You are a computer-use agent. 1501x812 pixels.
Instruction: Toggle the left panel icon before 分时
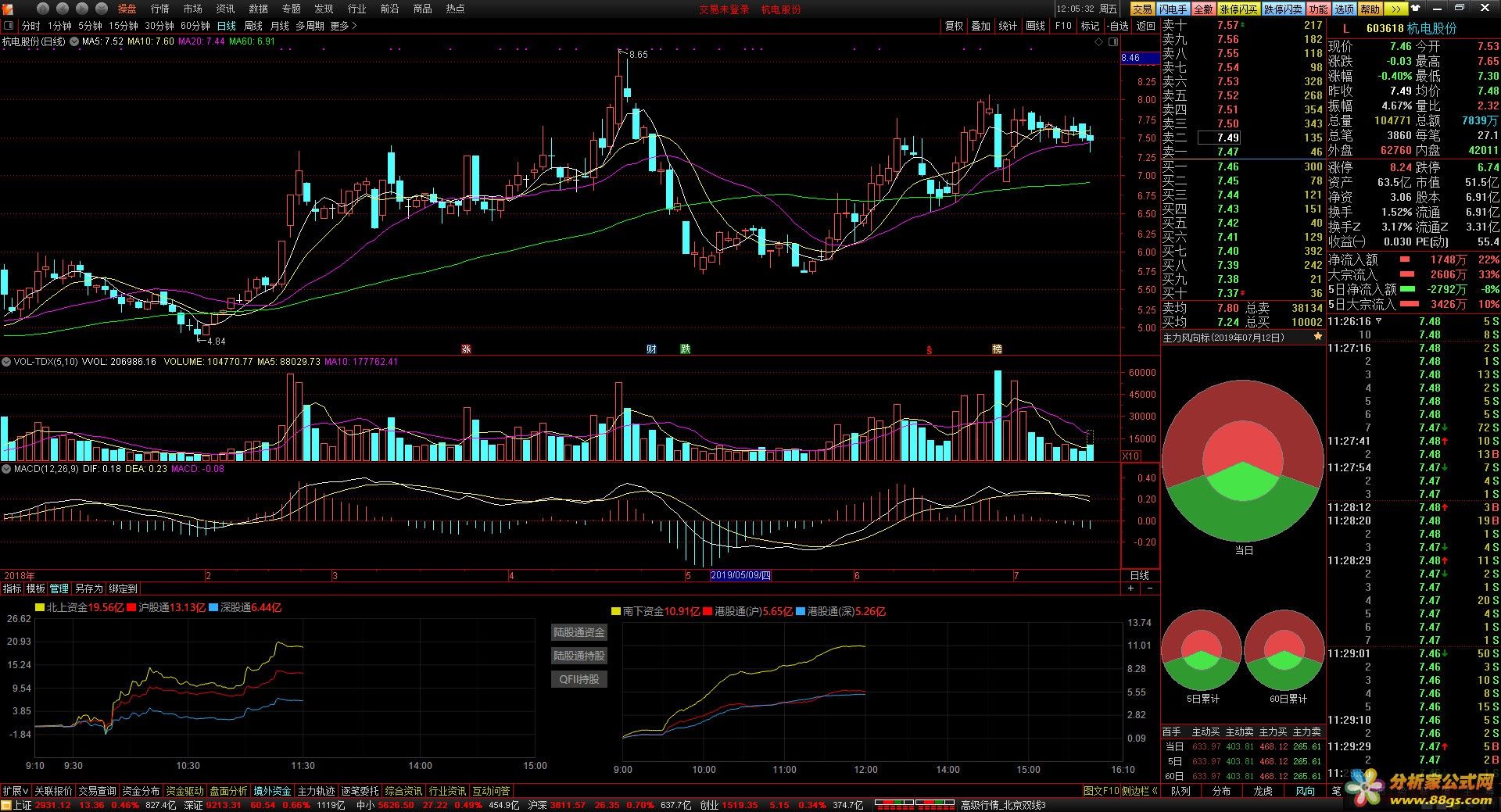pos(9,26)
